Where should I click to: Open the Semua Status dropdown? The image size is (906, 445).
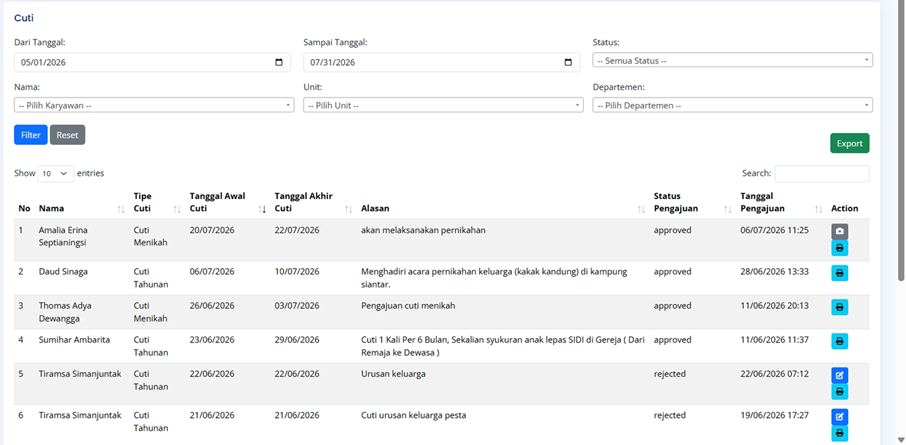coord(732,60)
